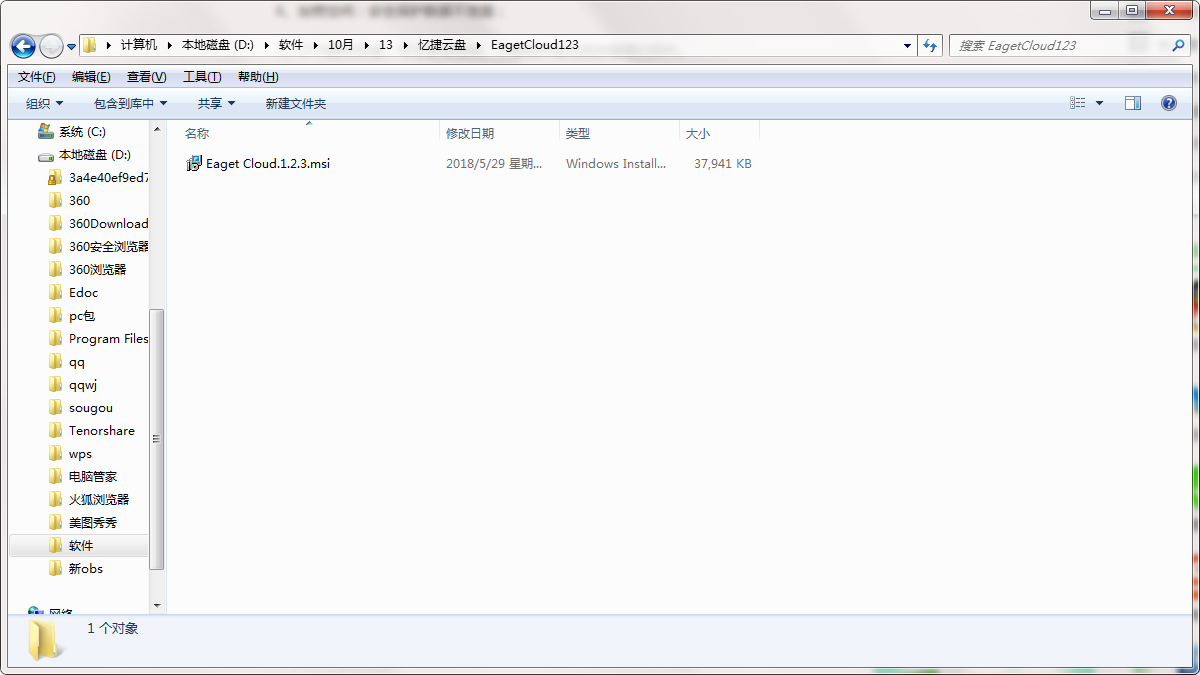The height and width of the screenshot is (675, 1200).
Task: Select the 360 folder in tree
Action: tap(79, 200)
